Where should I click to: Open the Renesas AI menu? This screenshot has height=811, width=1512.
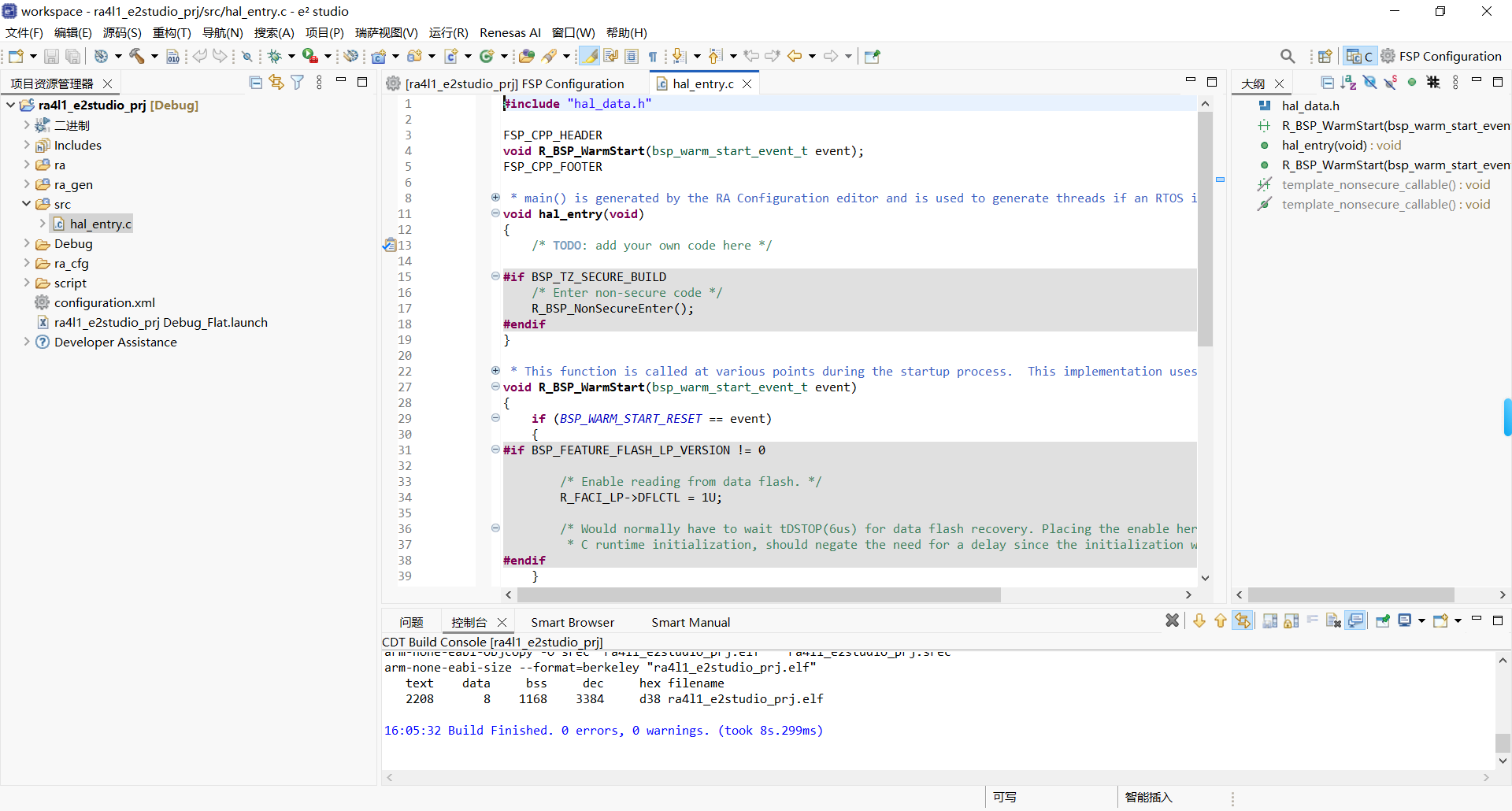(510, 32)
